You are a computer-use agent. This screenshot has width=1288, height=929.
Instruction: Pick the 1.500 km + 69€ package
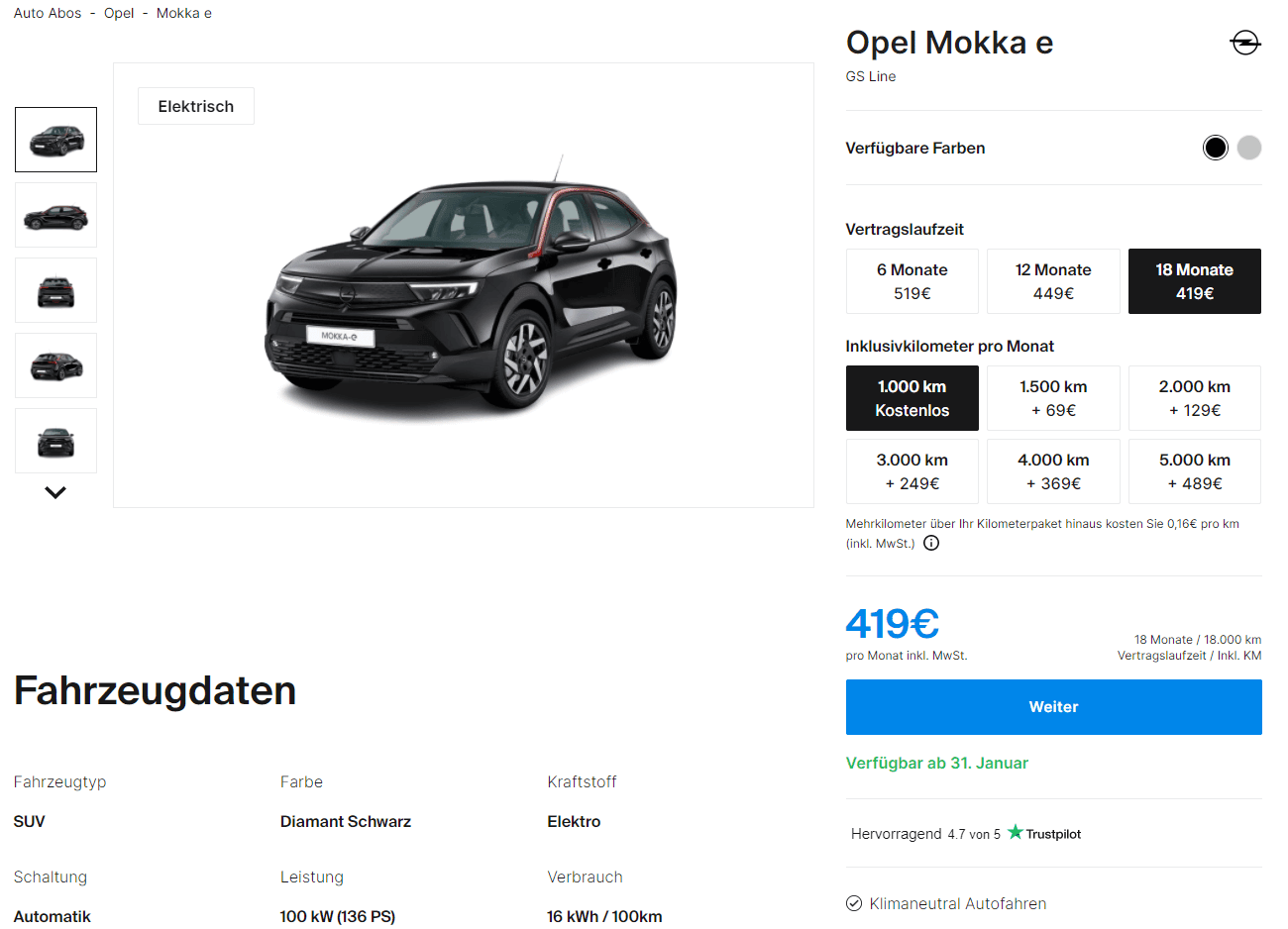click(x=1053, y=398)
